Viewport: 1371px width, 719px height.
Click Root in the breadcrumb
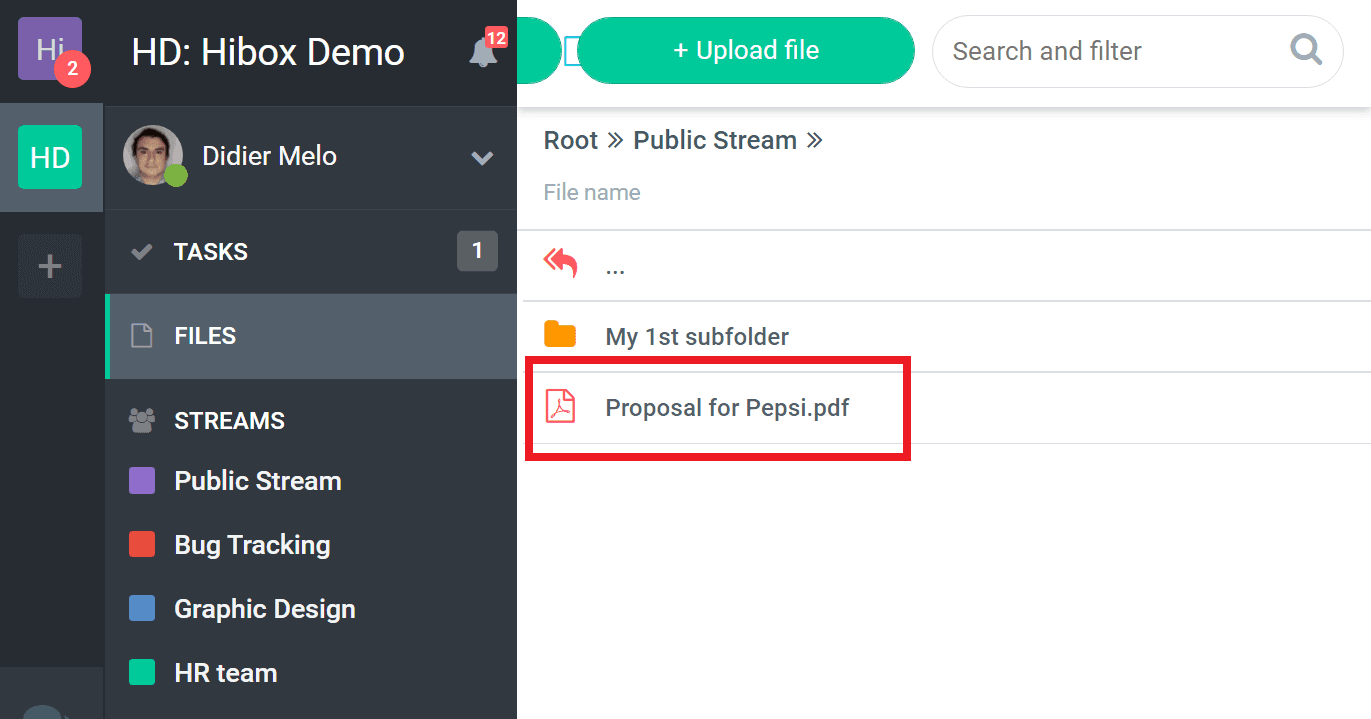570,140
